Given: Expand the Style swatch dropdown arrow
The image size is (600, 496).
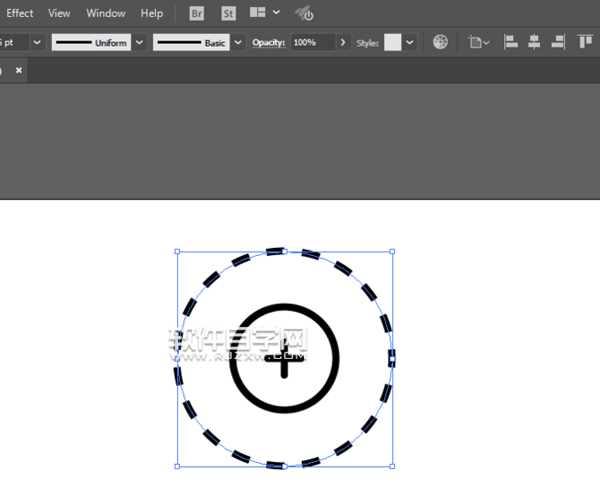Looking at the screenshot, I should [410, 43].
